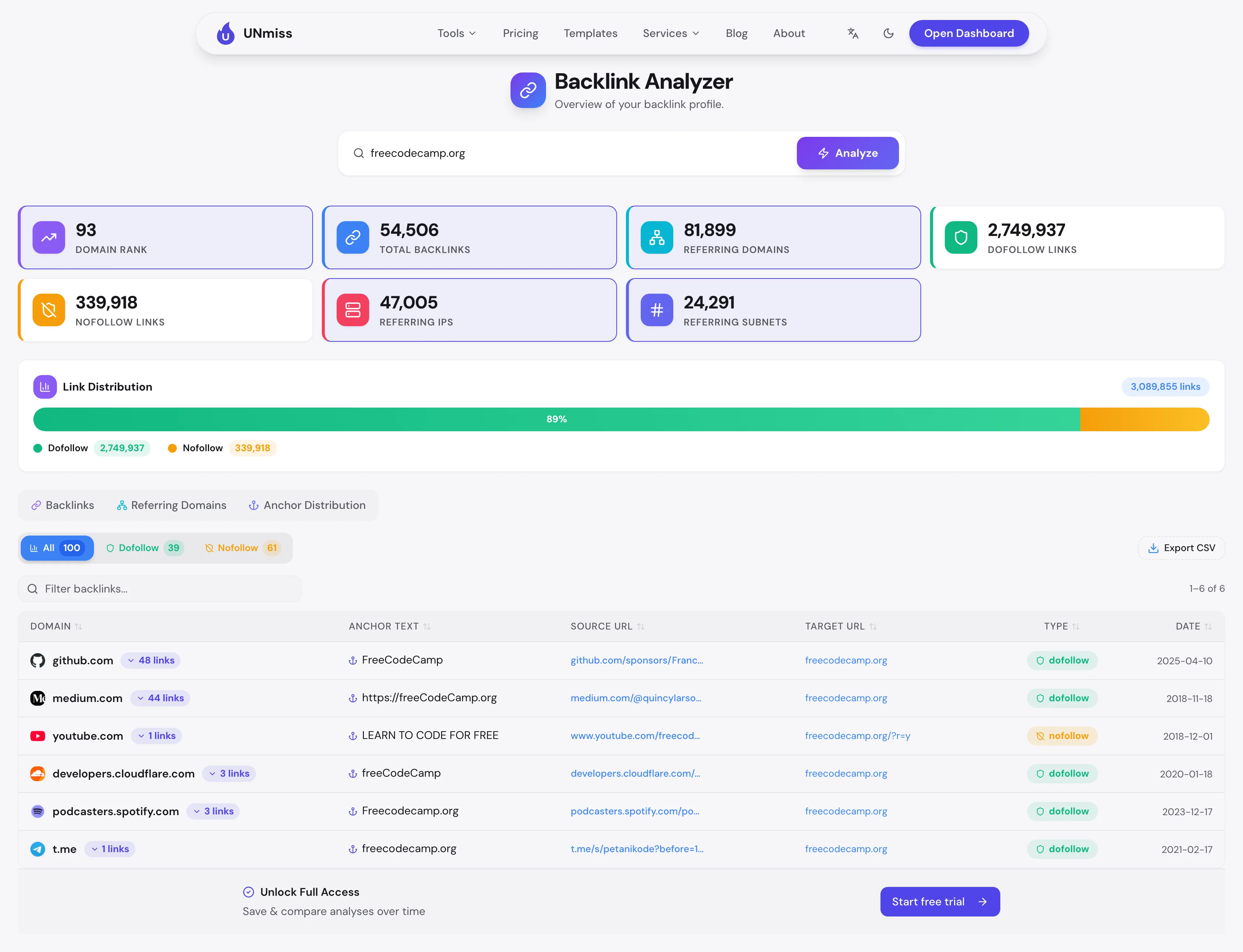Click the Referring Subnets hash icon
This screenshot has width=1243, height=952.
[x=657, y=310]
